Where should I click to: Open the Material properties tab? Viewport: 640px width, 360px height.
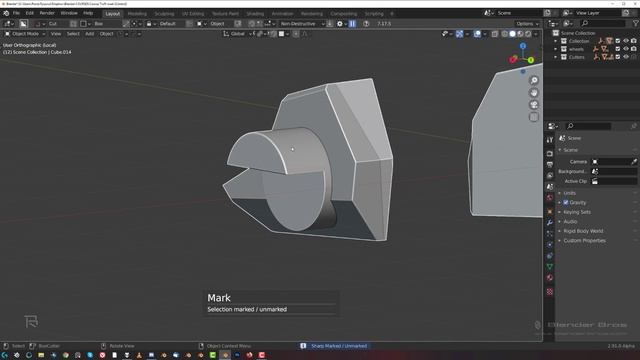coord(550,278)
